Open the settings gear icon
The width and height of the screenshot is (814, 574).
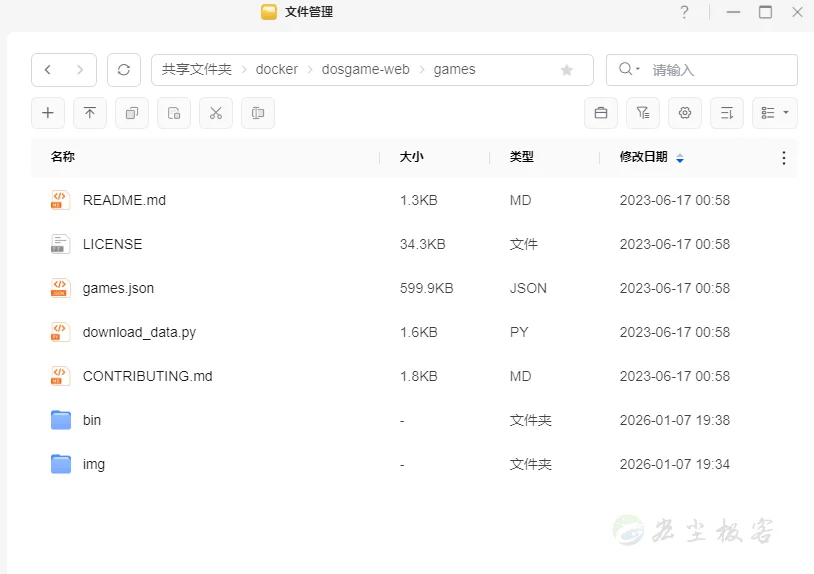[685, 113]
